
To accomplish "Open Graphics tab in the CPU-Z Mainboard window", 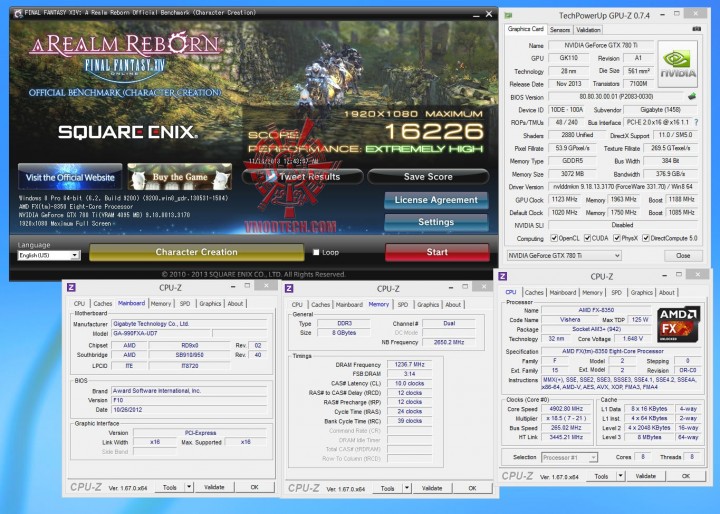I will pyautogui.click(x=210, y=304).
